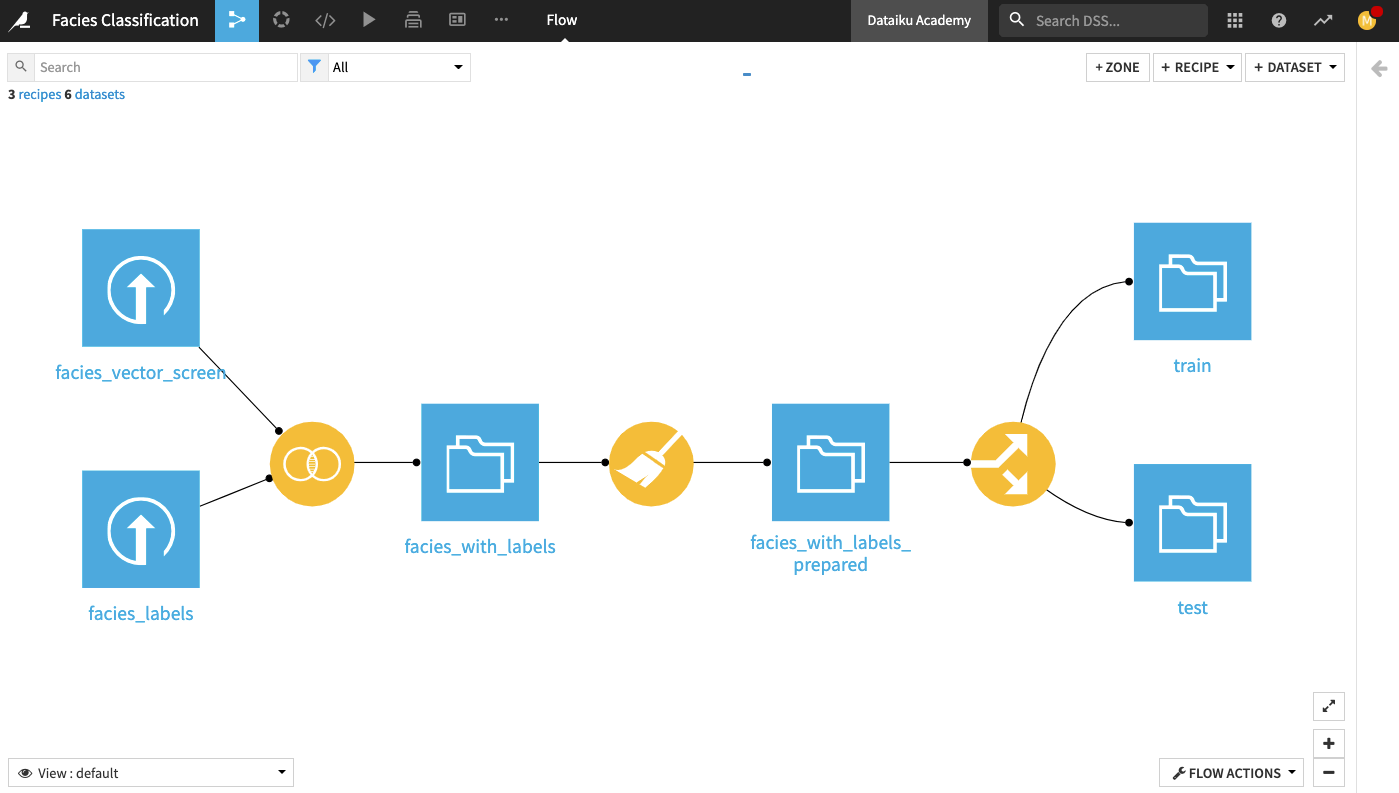The width and height of the screenshot is (1399, 793).
Task: Click the + ZONE button
Action: tap(1117, 67)
